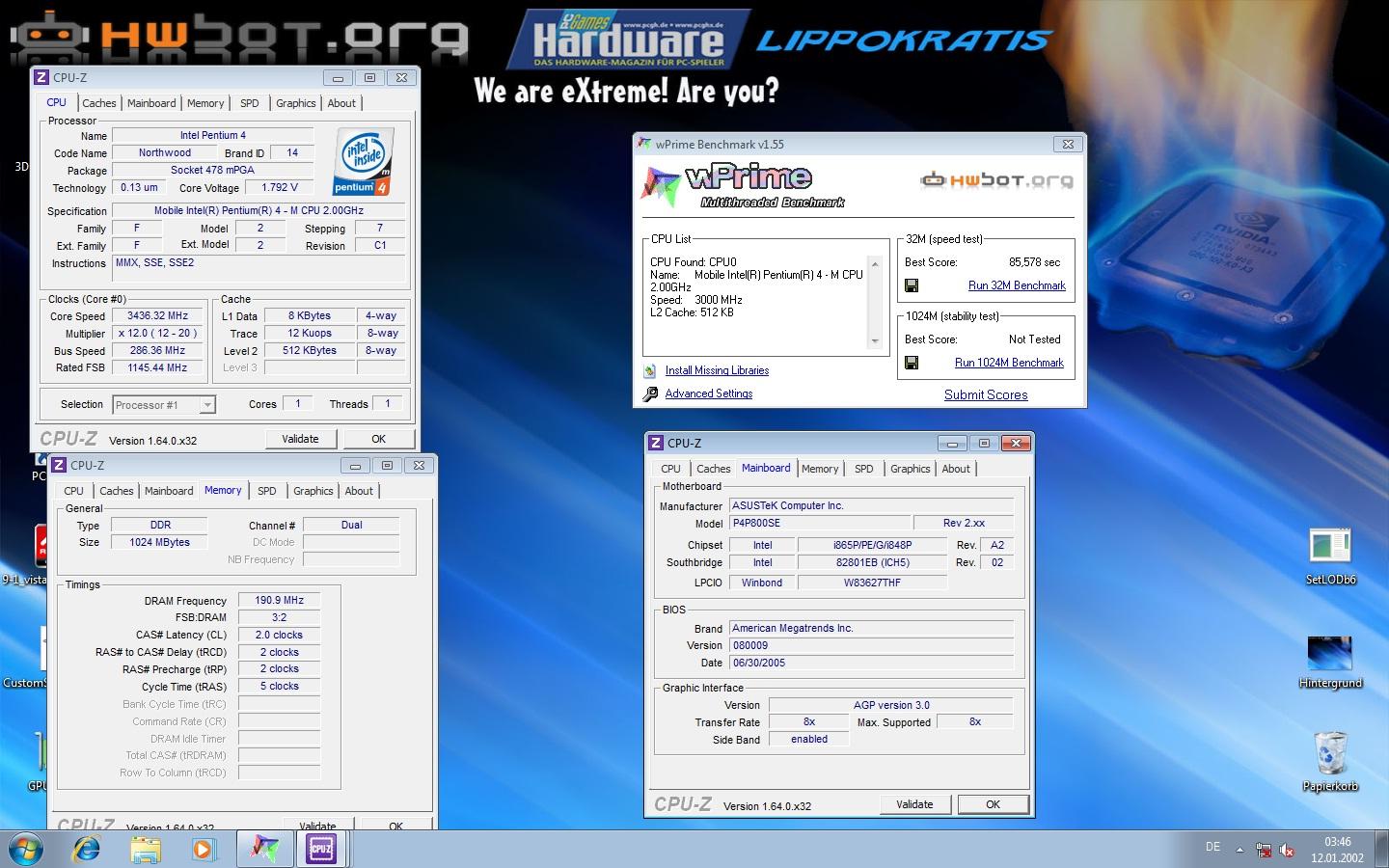Click the wrench icon beside Advanced Settings
The height and width of the screenshot is (868, 1389).
(x=650, y=393)
